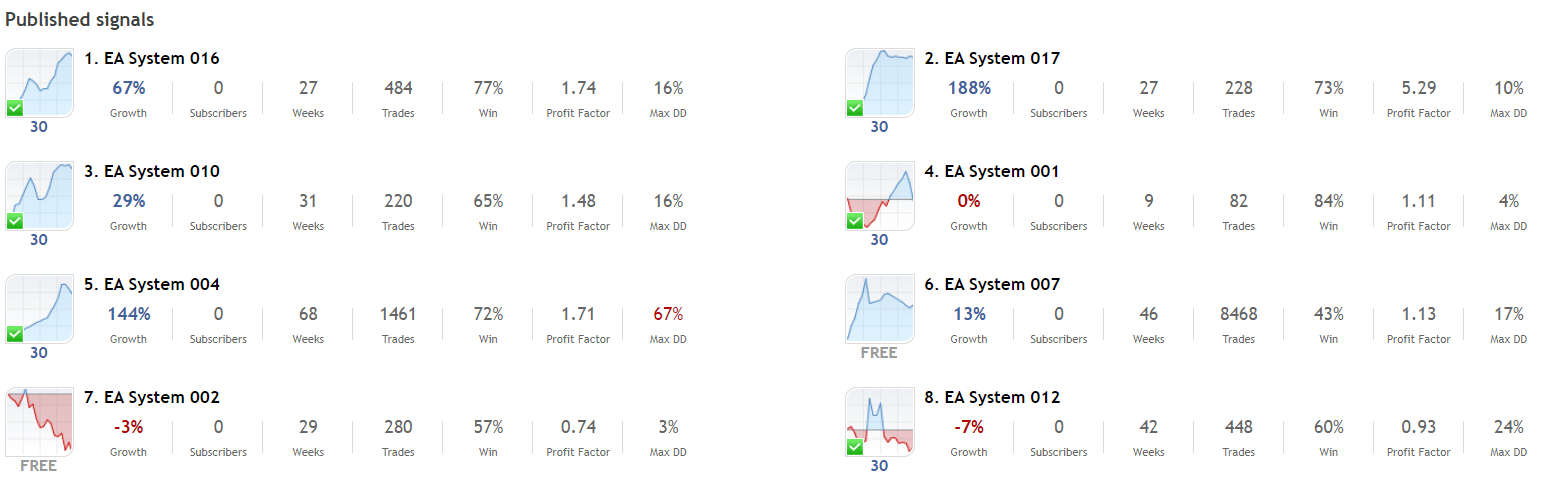
Task: Click the EA System 002 red chart thumbnail
Action: pyautogui.click(x=40, y=421)
